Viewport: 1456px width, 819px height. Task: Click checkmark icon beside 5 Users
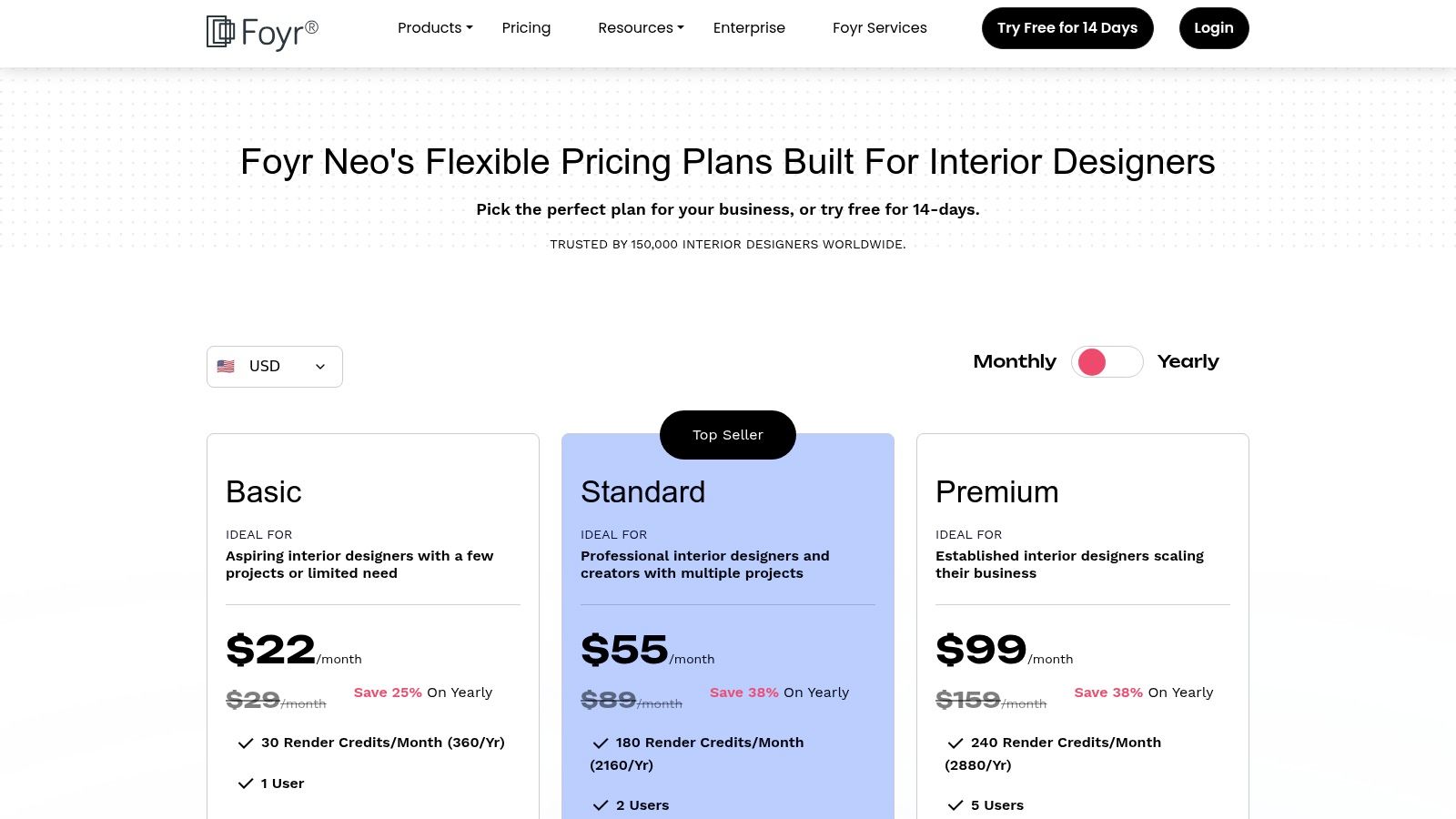click(955, 805)
